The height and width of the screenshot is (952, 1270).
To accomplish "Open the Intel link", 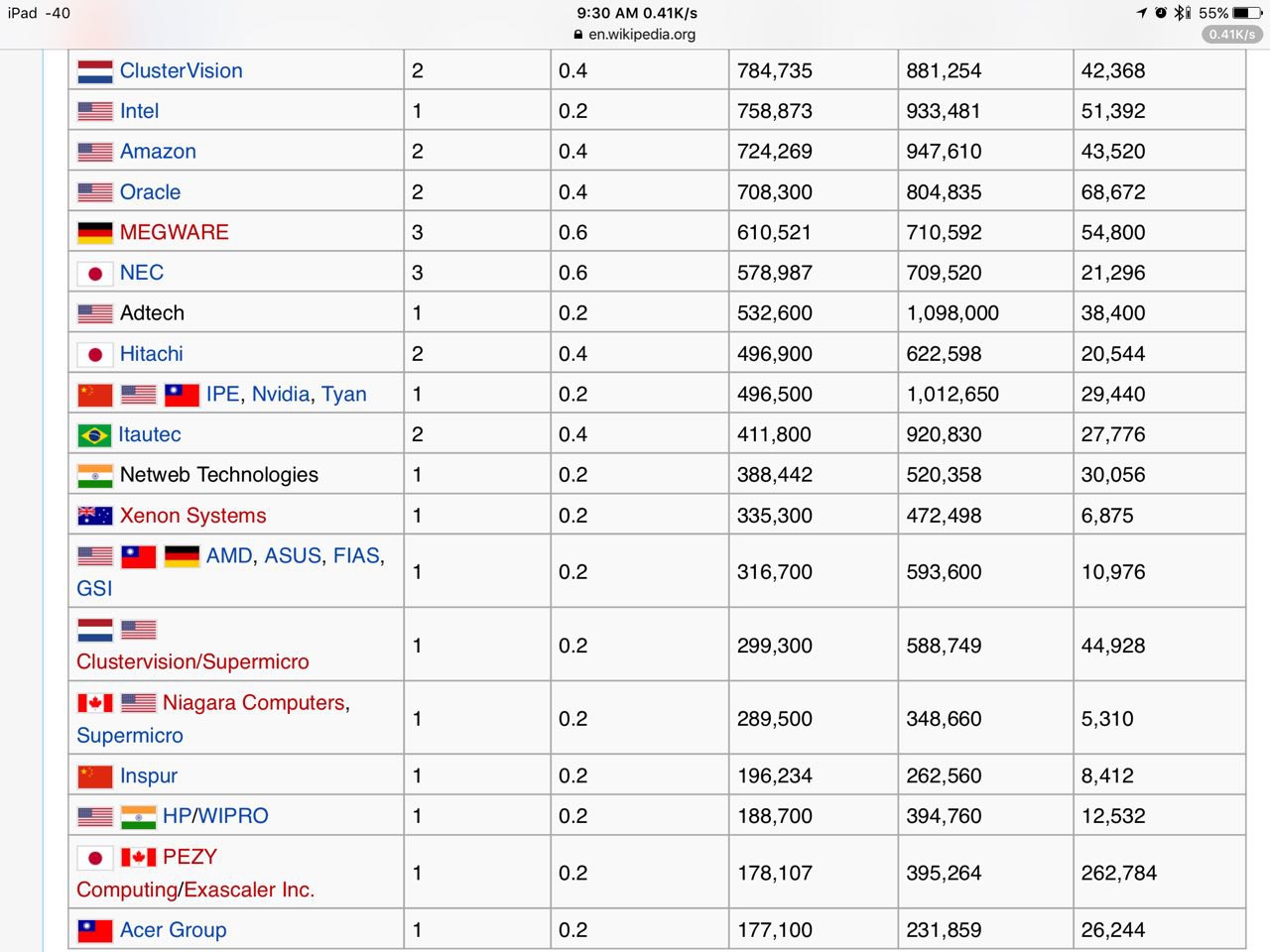I will pyautogui.click(x=139, y=111).
